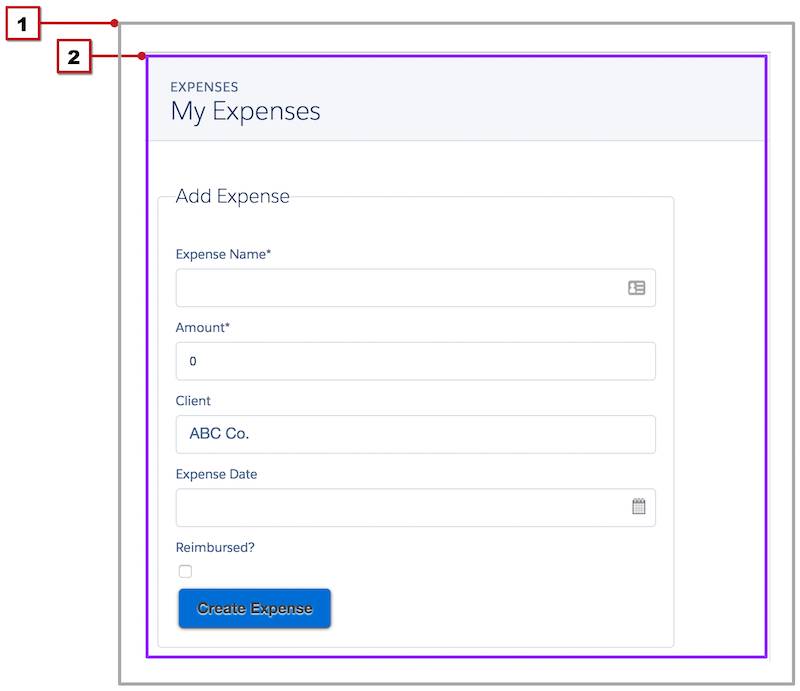Click the "Client" field label
The image size is (800, 691).
pos(193,401)
